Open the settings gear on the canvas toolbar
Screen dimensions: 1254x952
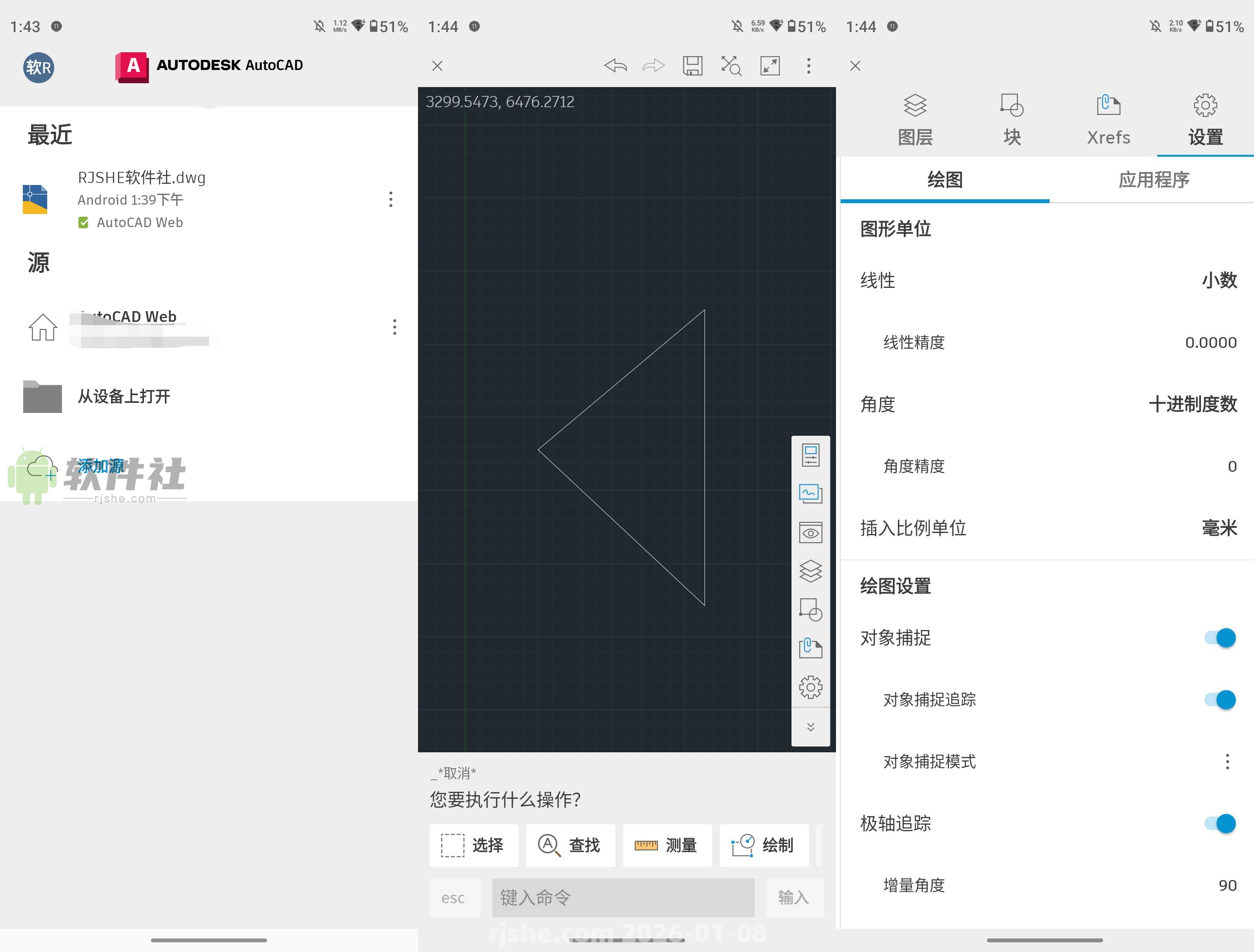810,687
